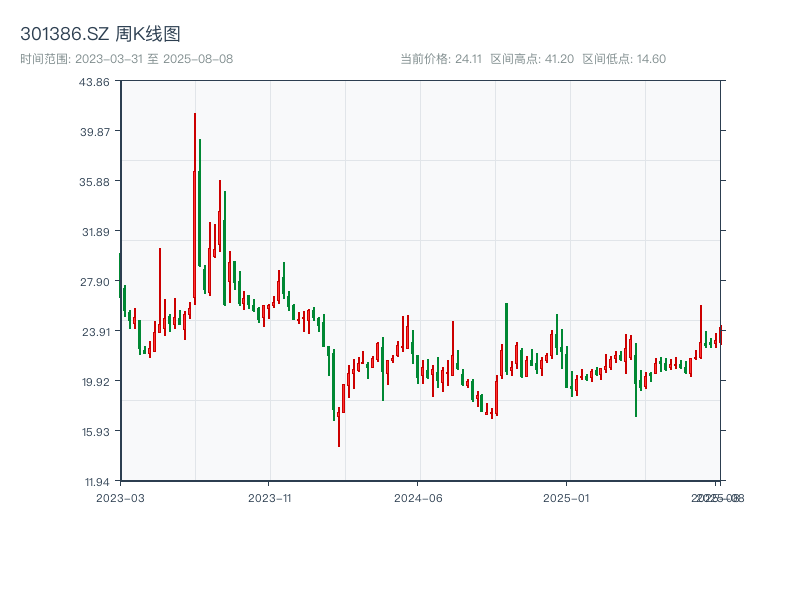The width and height of the screenshot is (800, 600).
Task: Select the time range text 2023-03-31 至 2025-08-08
Action: point(154,59)
